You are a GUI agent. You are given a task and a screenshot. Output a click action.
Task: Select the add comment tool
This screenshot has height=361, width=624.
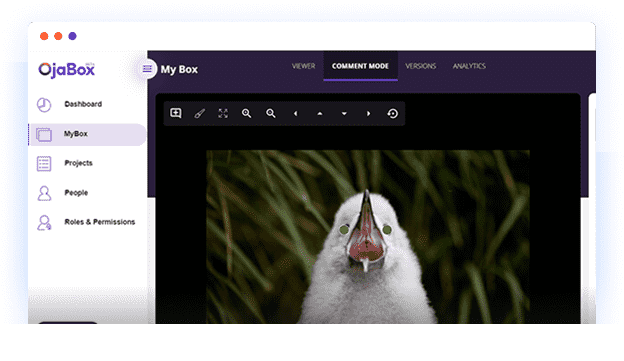tap(176, 113)
